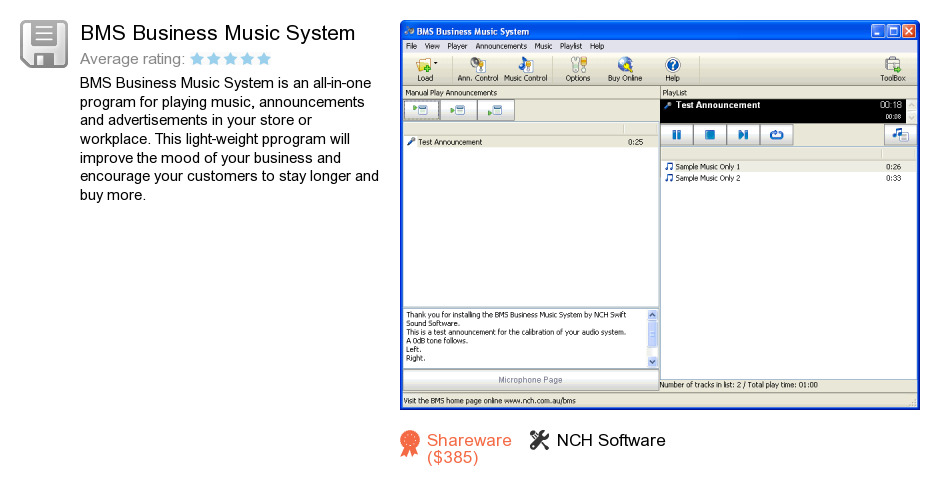
Task: Select Sample Music Only 1 track
Action: tap(788, 167)
